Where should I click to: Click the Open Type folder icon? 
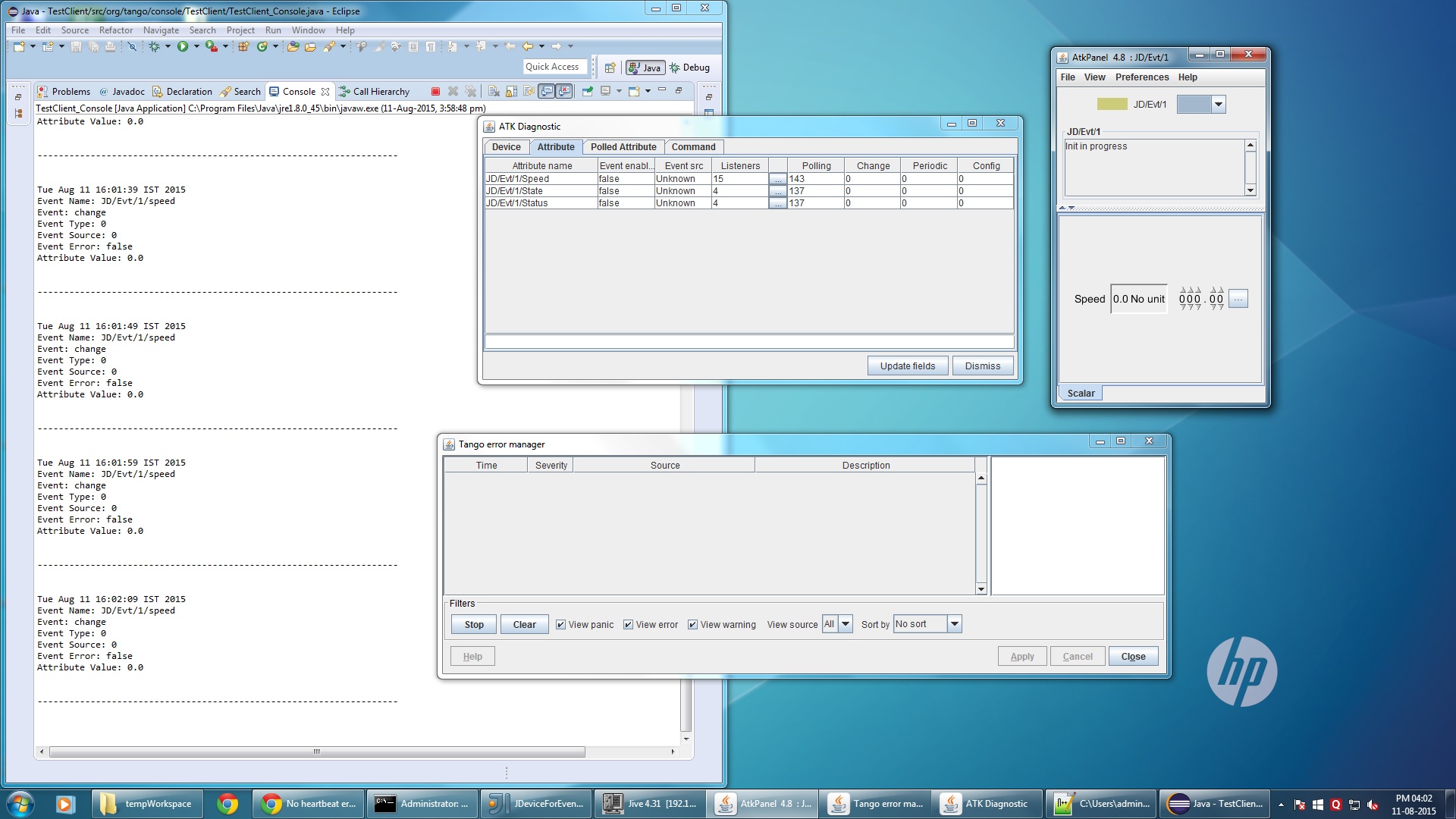293,46
